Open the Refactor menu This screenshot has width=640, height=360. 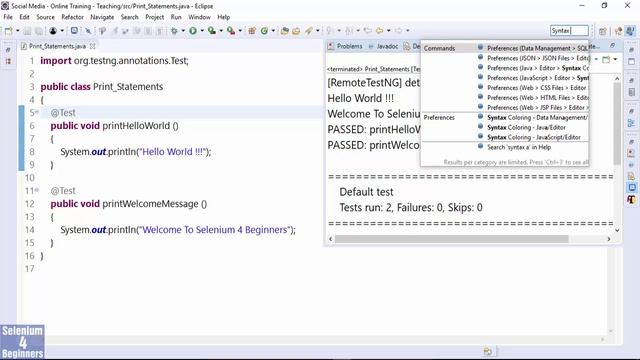pyautogui.click(x=72, y=17)
